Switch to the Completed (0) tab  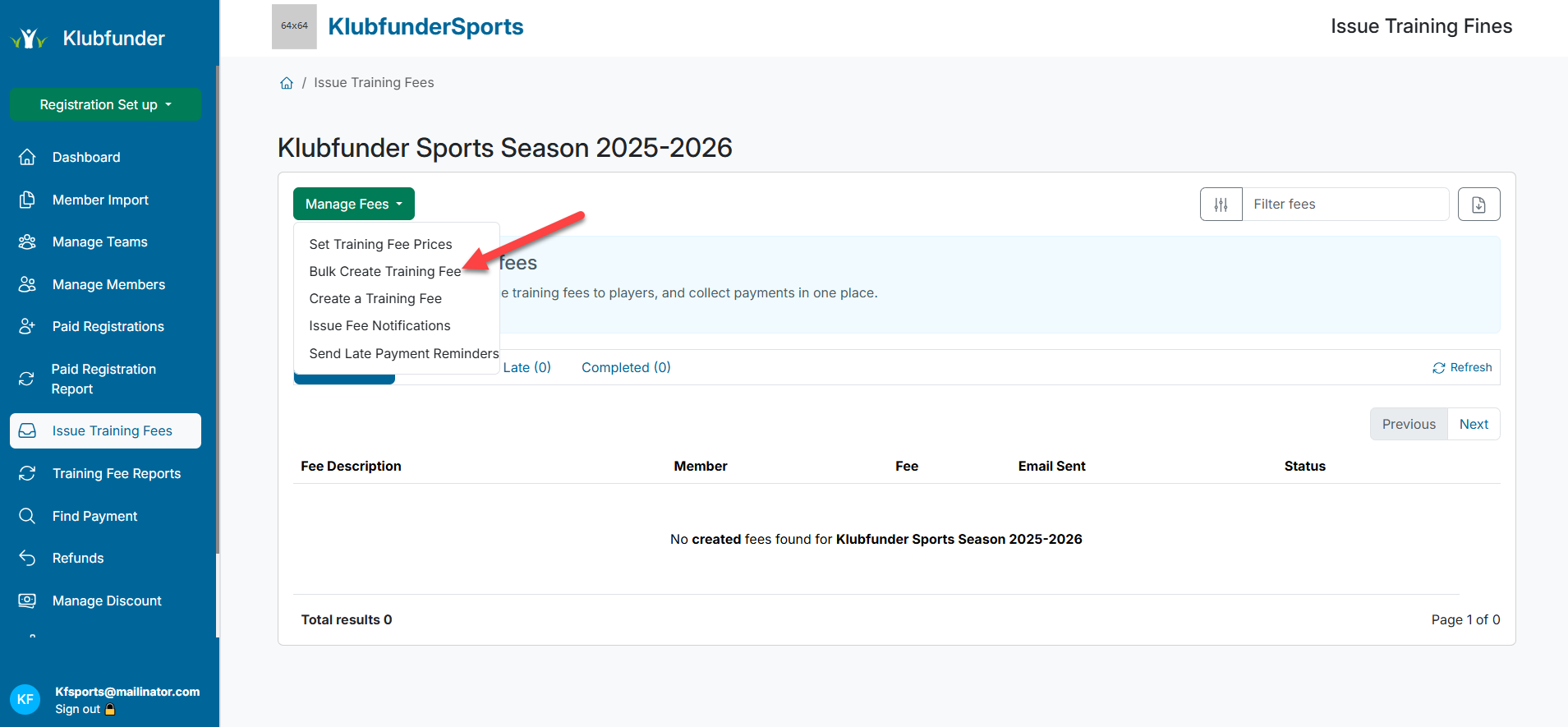(626, 367)
